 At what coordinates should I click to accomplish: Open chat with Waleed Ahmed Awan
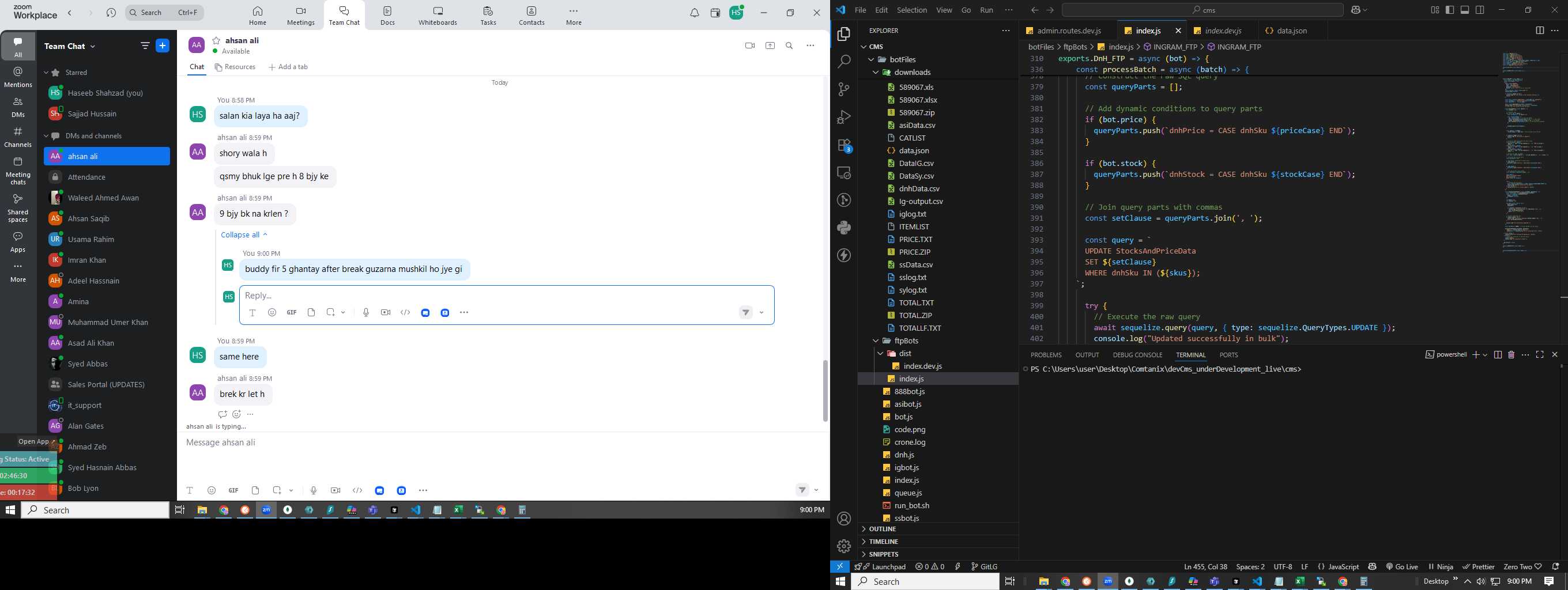tap(107, 198)
